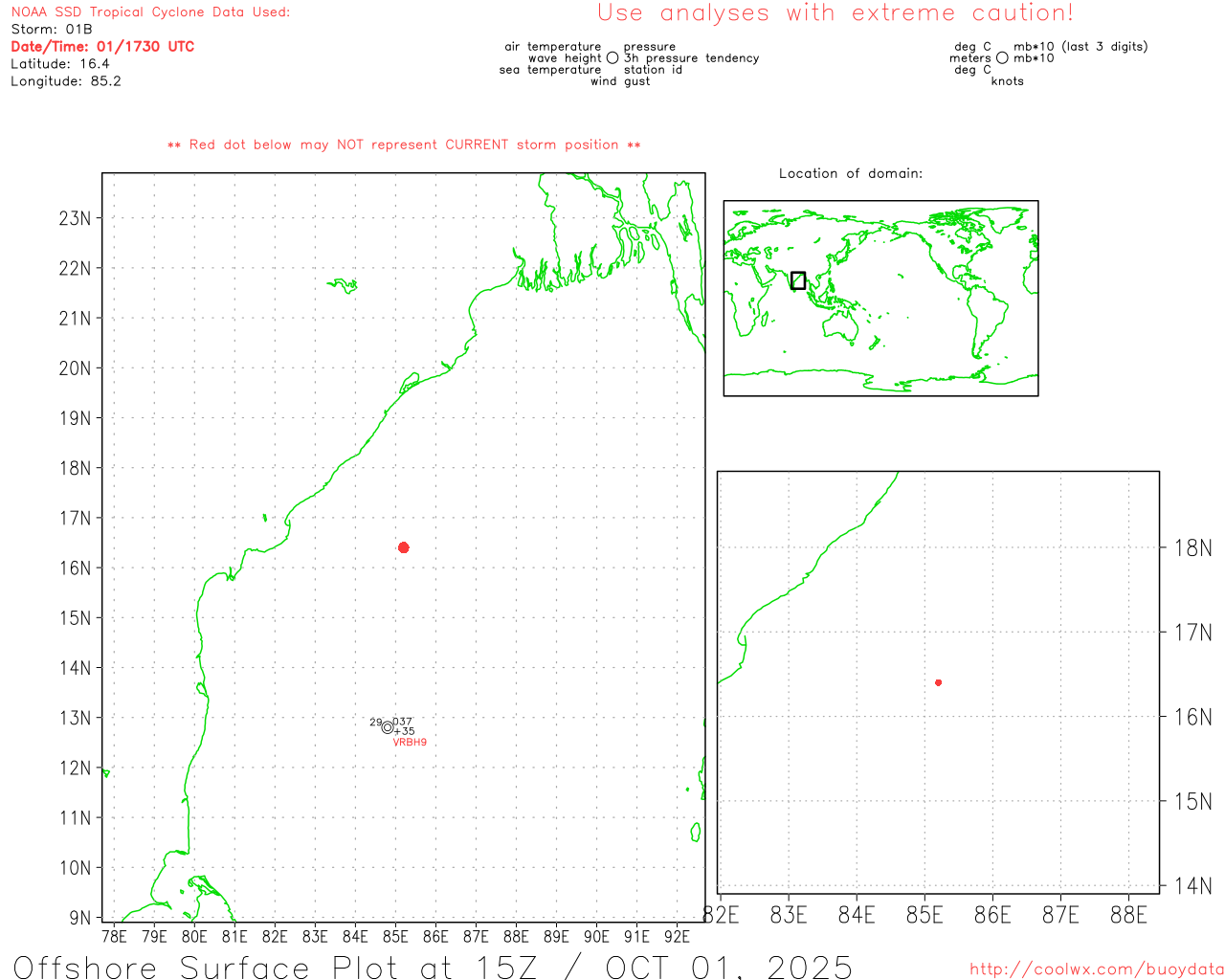
Task: Click the 'sea temperature' legend label
Action: click(x=550, y=70)
